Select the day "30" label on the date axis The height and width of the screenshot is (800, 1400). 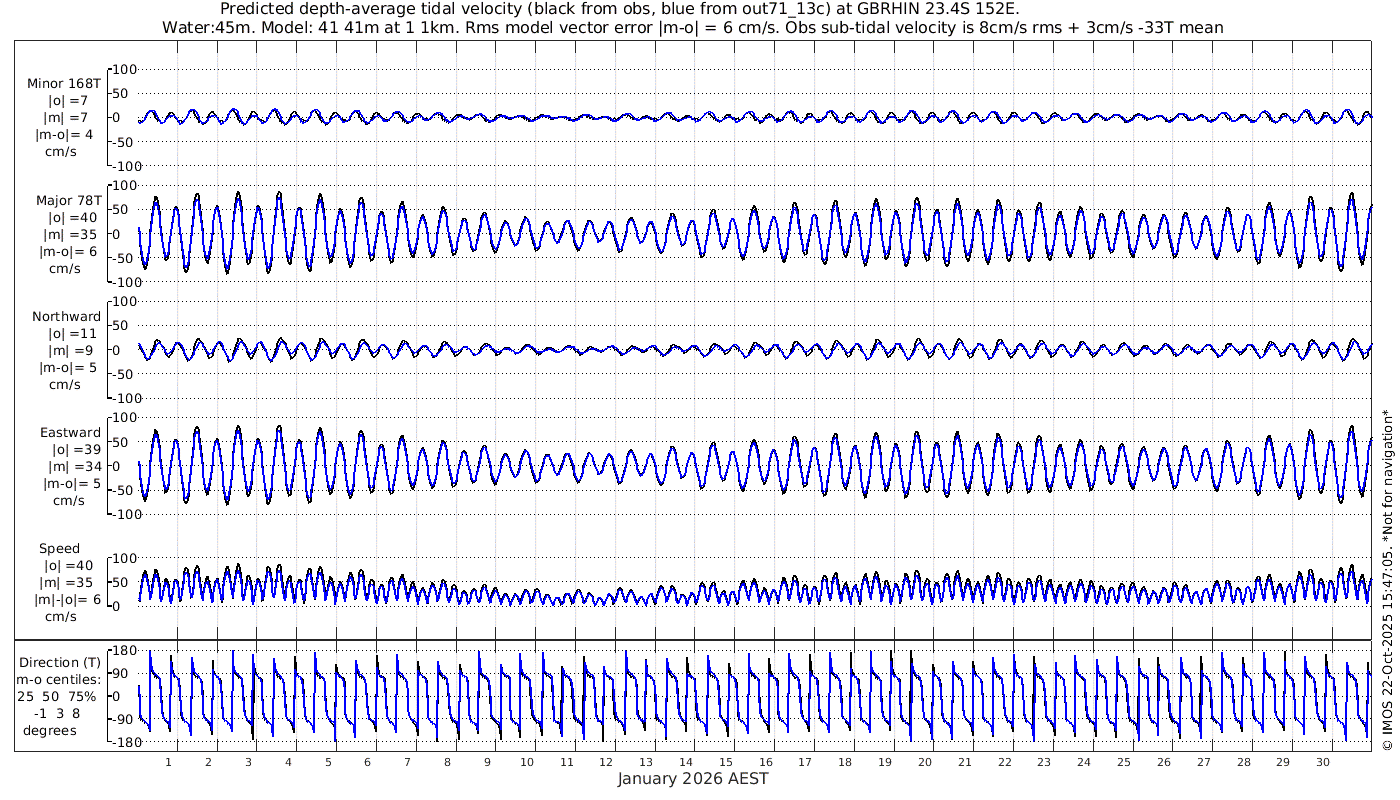[x=1322, y=762]
